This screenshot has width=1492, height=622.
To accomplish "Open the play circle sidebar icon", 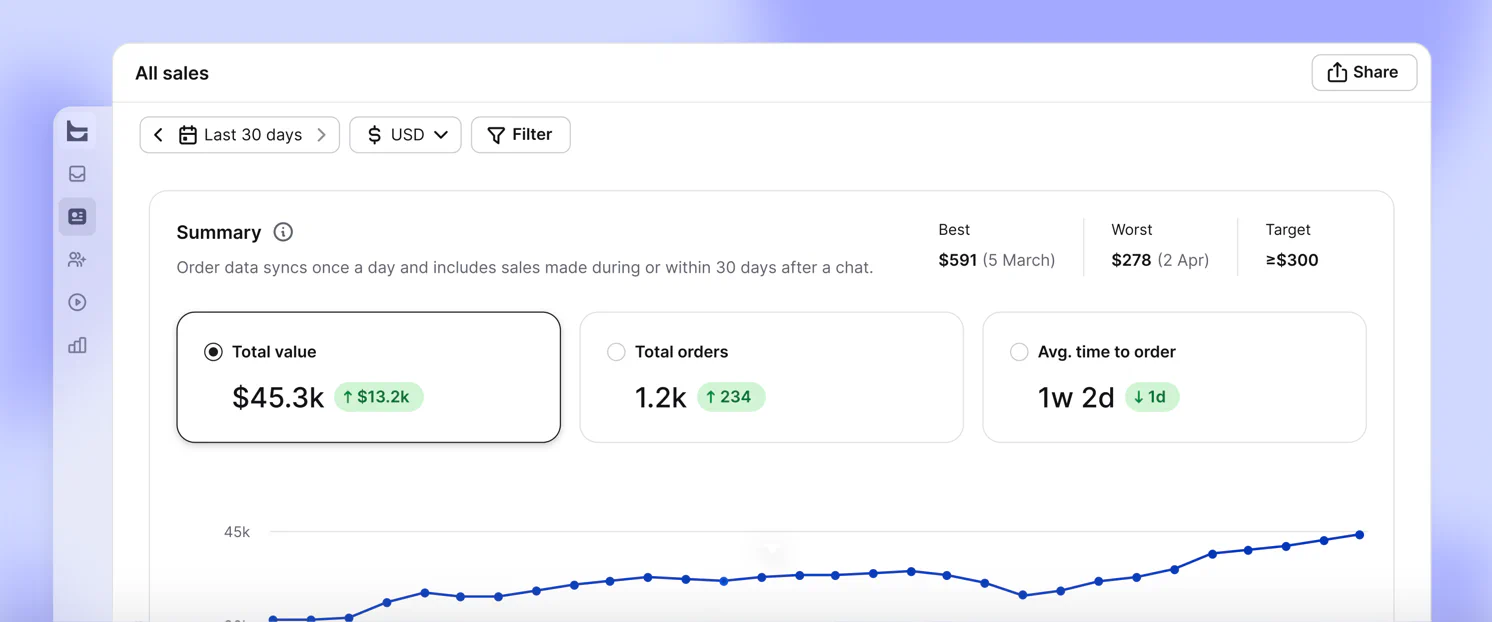I will tap(77, 302).
